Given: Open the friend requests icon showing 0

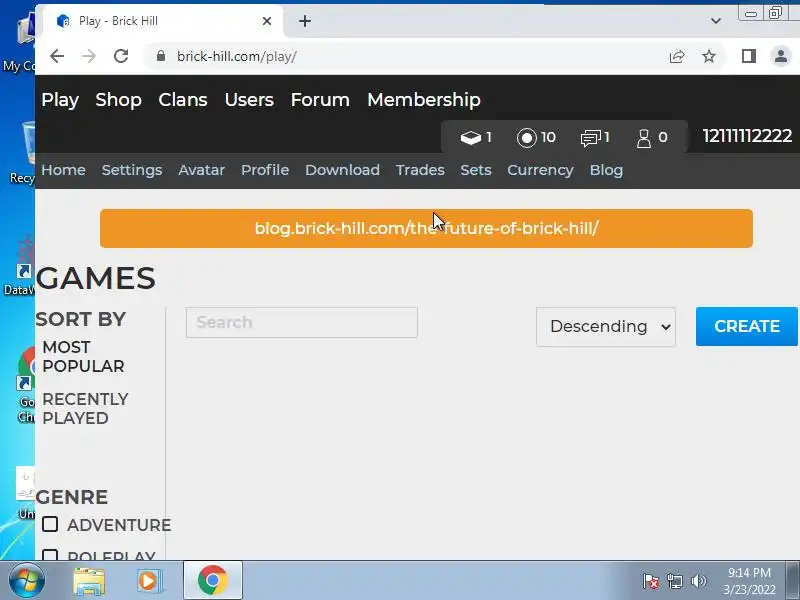Looking at the screenshot, I should (644, 138).
